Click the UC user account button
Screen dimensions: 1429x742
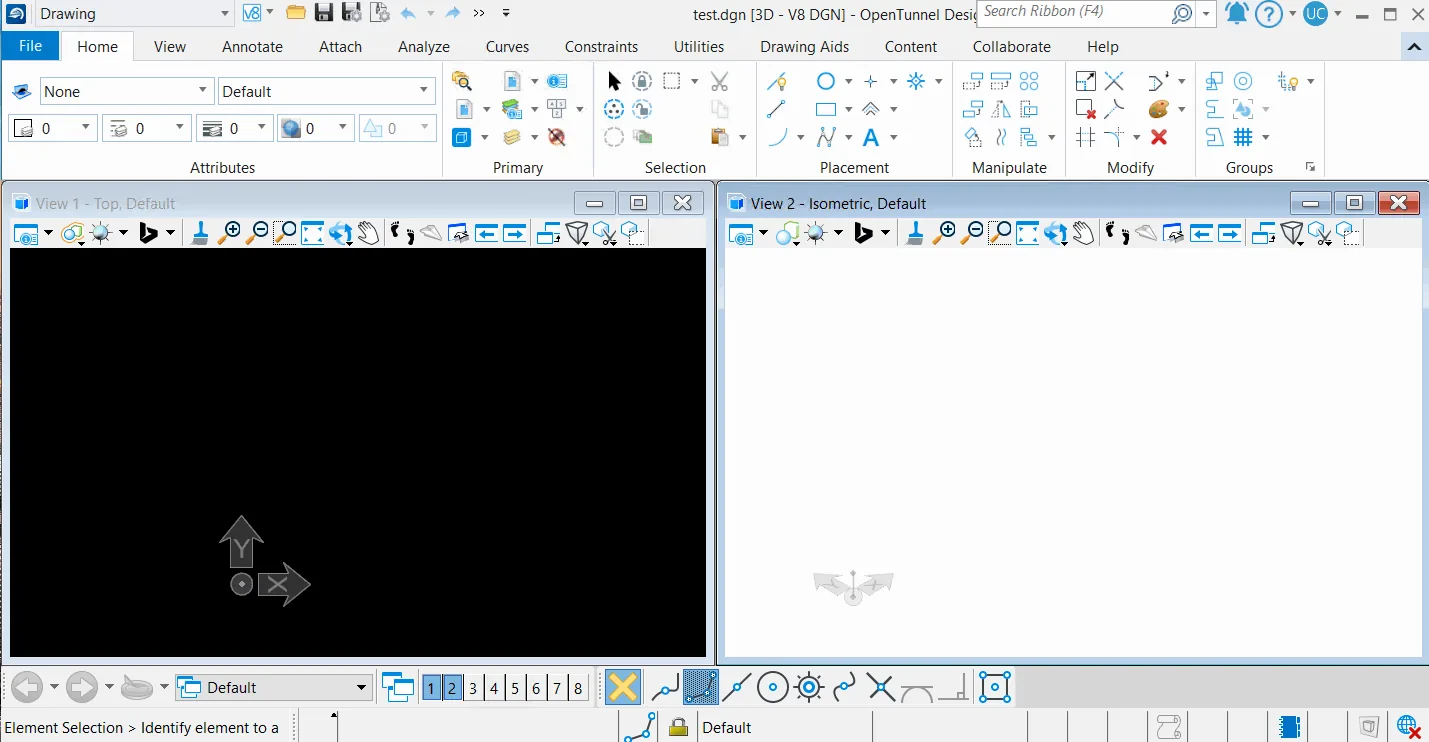1316,13
